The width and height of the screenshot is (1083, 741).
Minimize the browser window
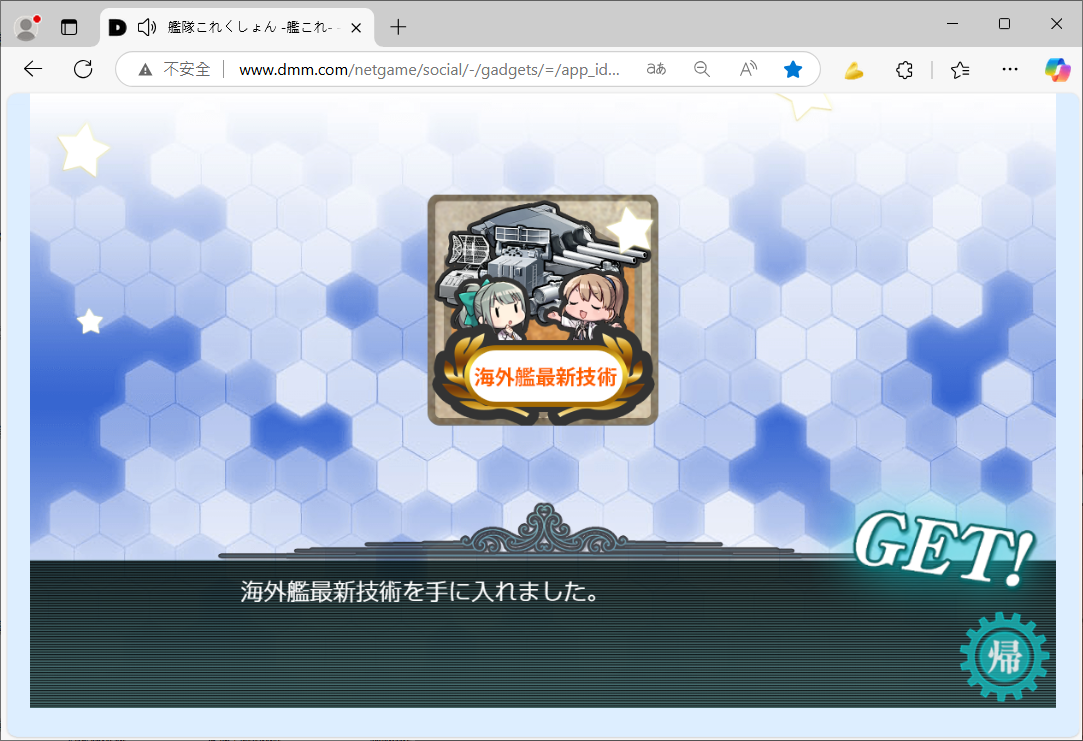[x=952, y=23]
